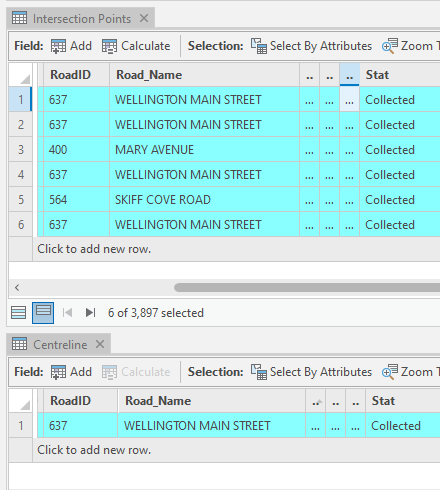
Task: Click Collected status in SKIFF COVE ROAD row
Action: 400,199
